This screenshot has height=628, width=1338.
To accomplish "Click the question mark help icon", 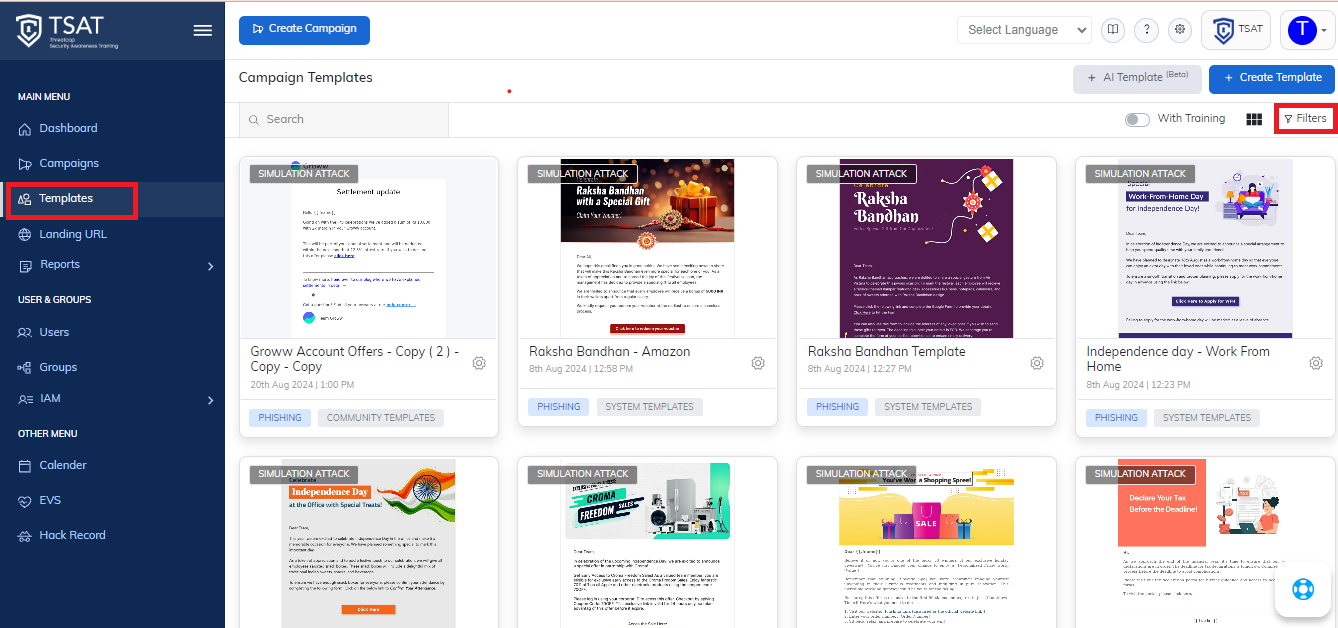I will click(1146, 30).
